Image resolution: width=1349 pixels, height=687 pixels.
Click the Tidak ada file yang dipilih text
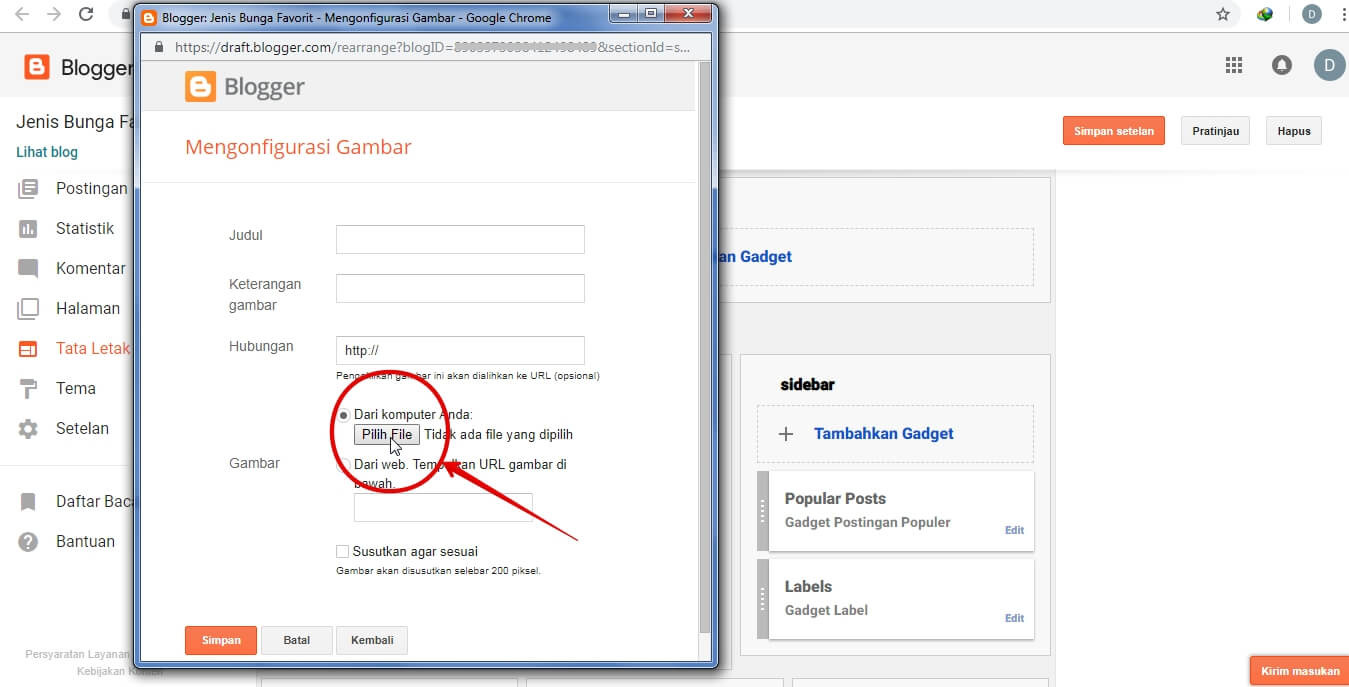point(499,435)
